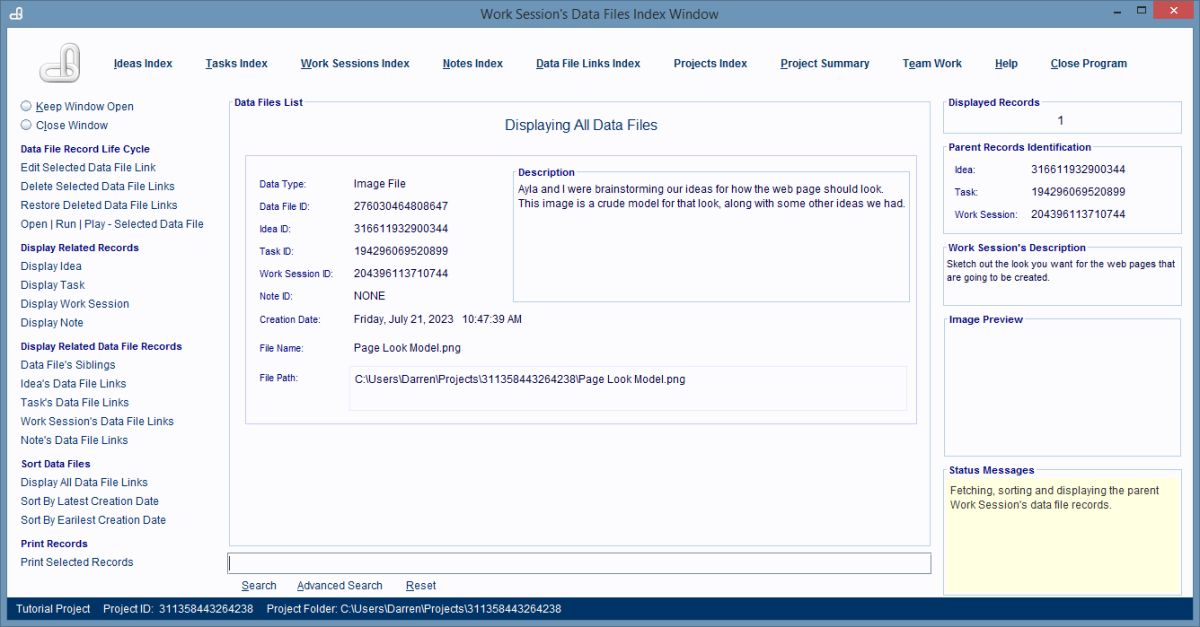Click the Status Messages box
This screenshot has width=1200, height=627.
(1062, 535)
